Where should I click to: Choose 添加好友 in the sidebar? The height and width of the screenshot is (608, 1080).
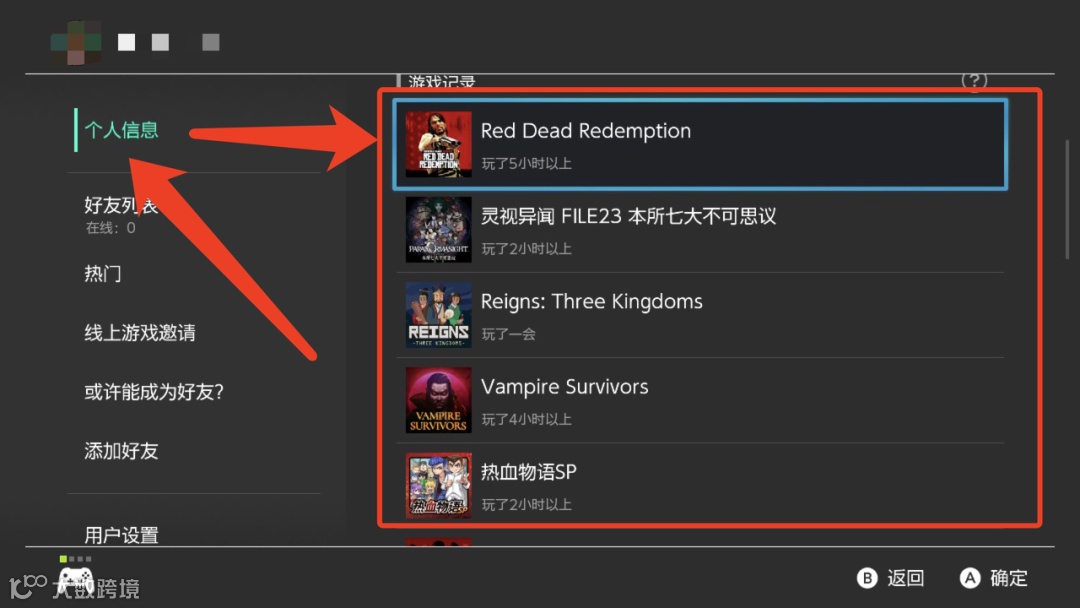coord(121,451)
